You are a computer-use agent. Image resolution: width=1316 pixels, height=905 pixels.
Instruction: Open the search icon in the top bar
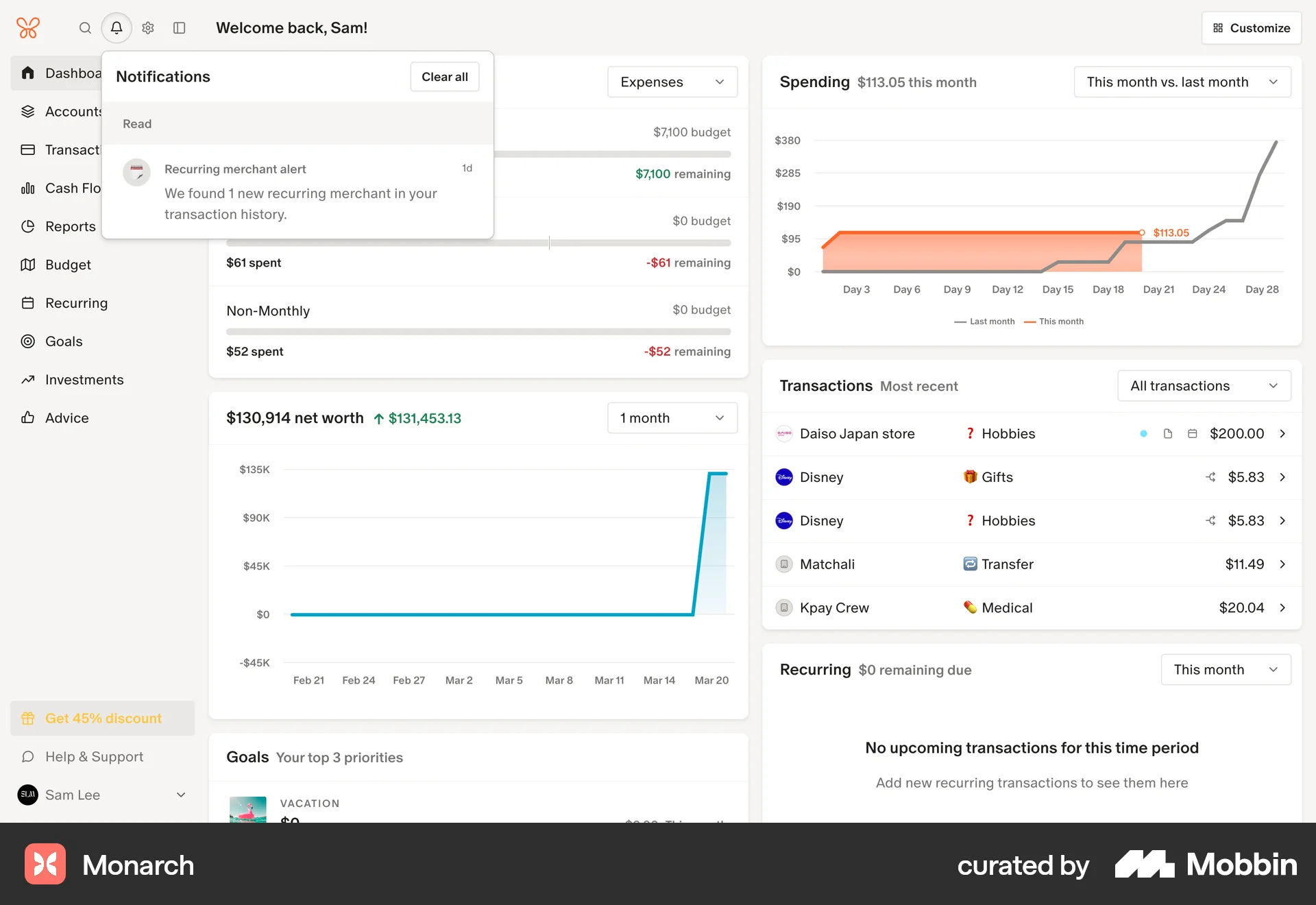85,28
